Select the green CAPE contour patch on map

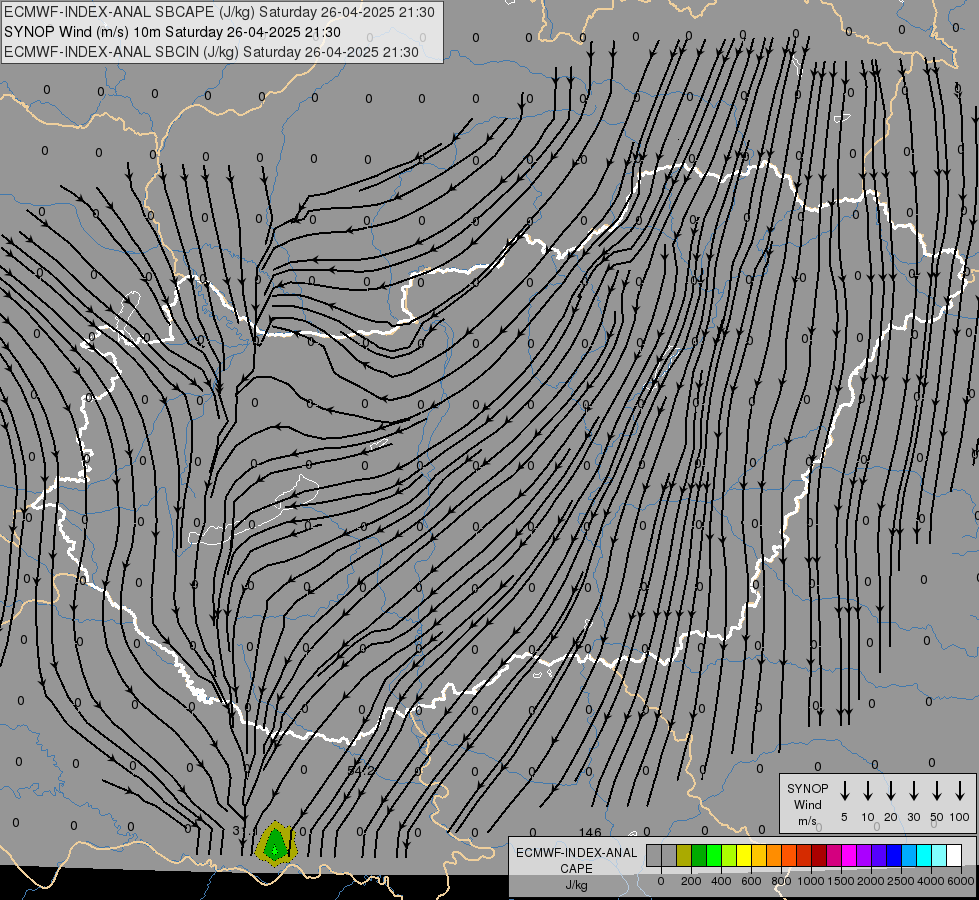pyautogui.click(x=275, y=845)
